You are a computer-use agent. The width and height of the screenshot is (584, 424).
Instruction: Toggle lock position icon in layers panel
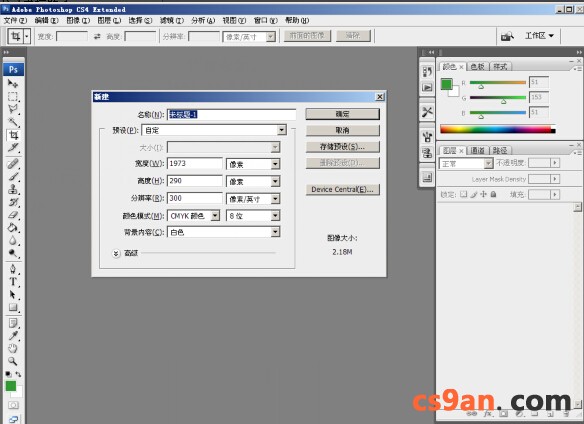pos(483,194)
